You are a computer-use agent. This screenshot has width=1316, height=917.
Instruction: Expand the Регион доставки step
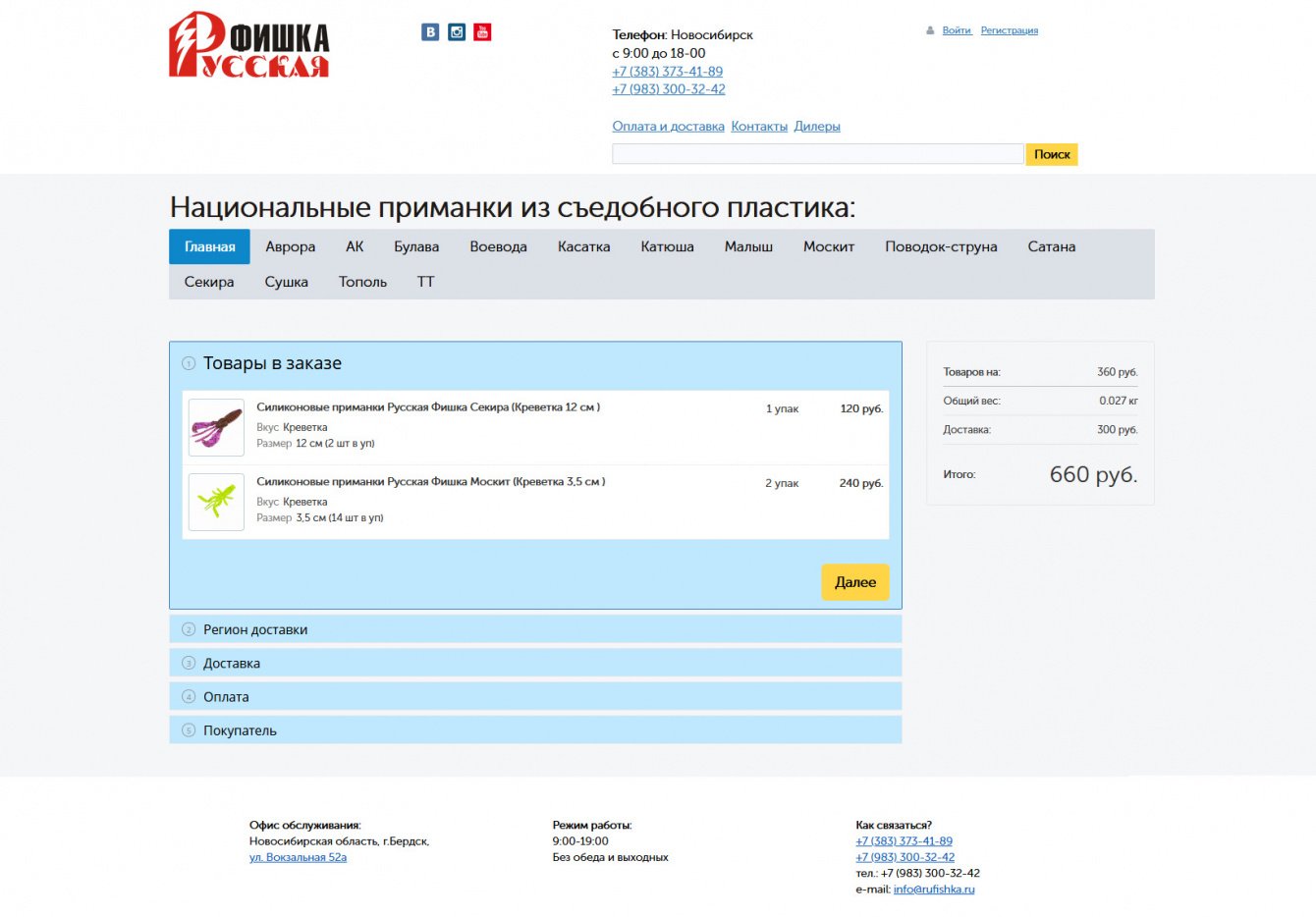[x=535, y=629]
